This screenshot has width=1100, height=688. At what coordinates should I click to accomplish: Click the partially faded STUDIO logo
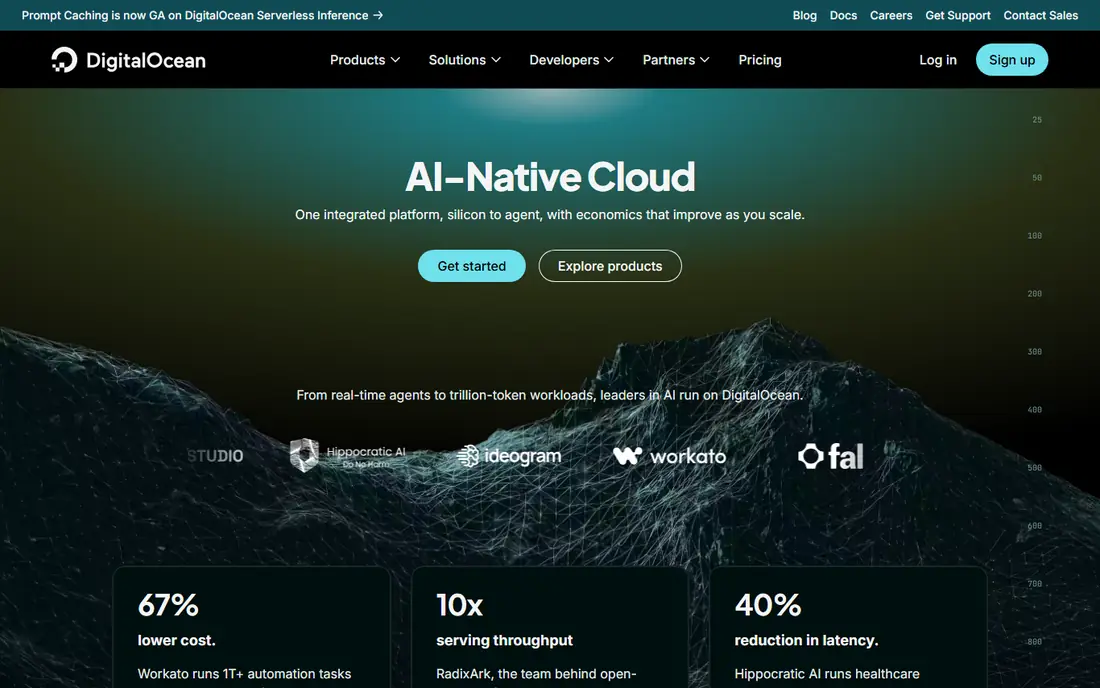tap(215, 456)
